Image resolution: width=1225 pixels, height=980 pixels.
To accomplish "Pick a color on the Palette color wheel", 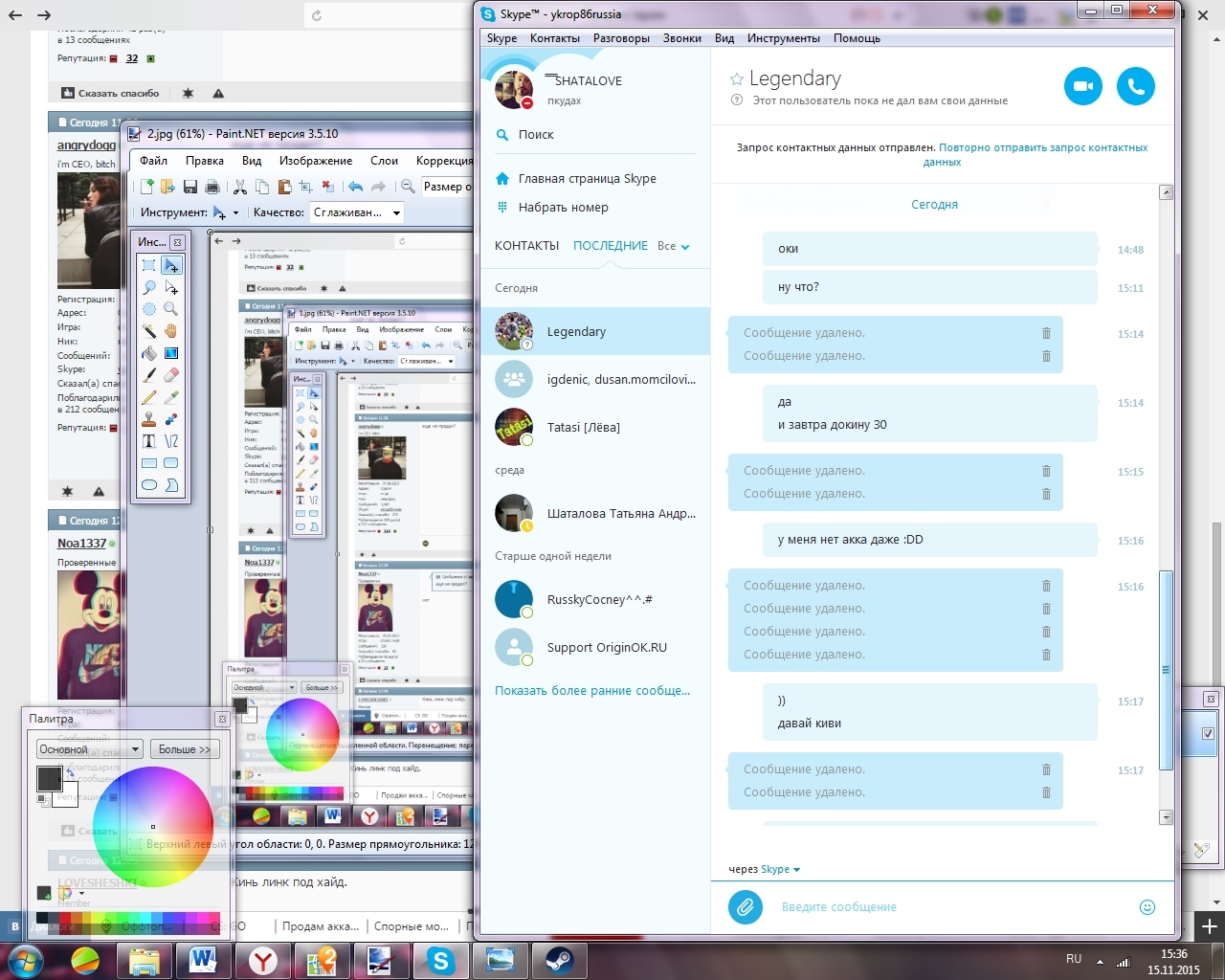I will (153, 826).
